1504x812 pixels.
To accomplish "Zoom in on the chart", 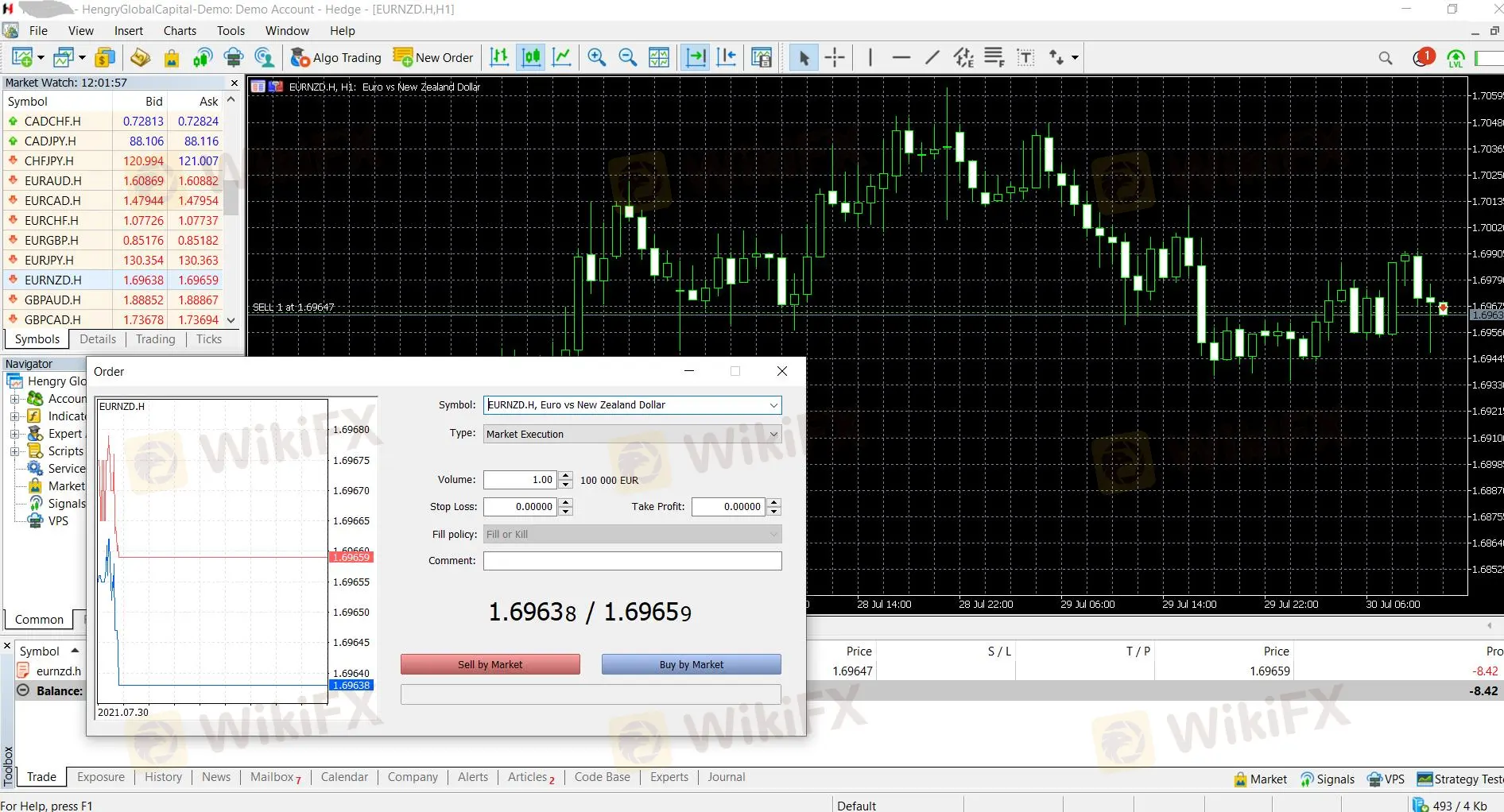I will (596, 57).
